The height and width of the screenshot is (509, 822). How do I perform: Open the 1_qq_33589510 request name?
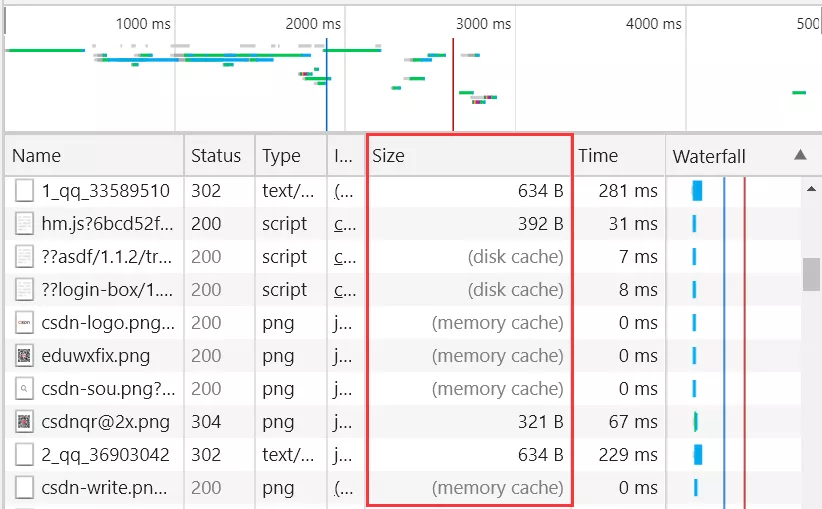[x=105, y=191]
